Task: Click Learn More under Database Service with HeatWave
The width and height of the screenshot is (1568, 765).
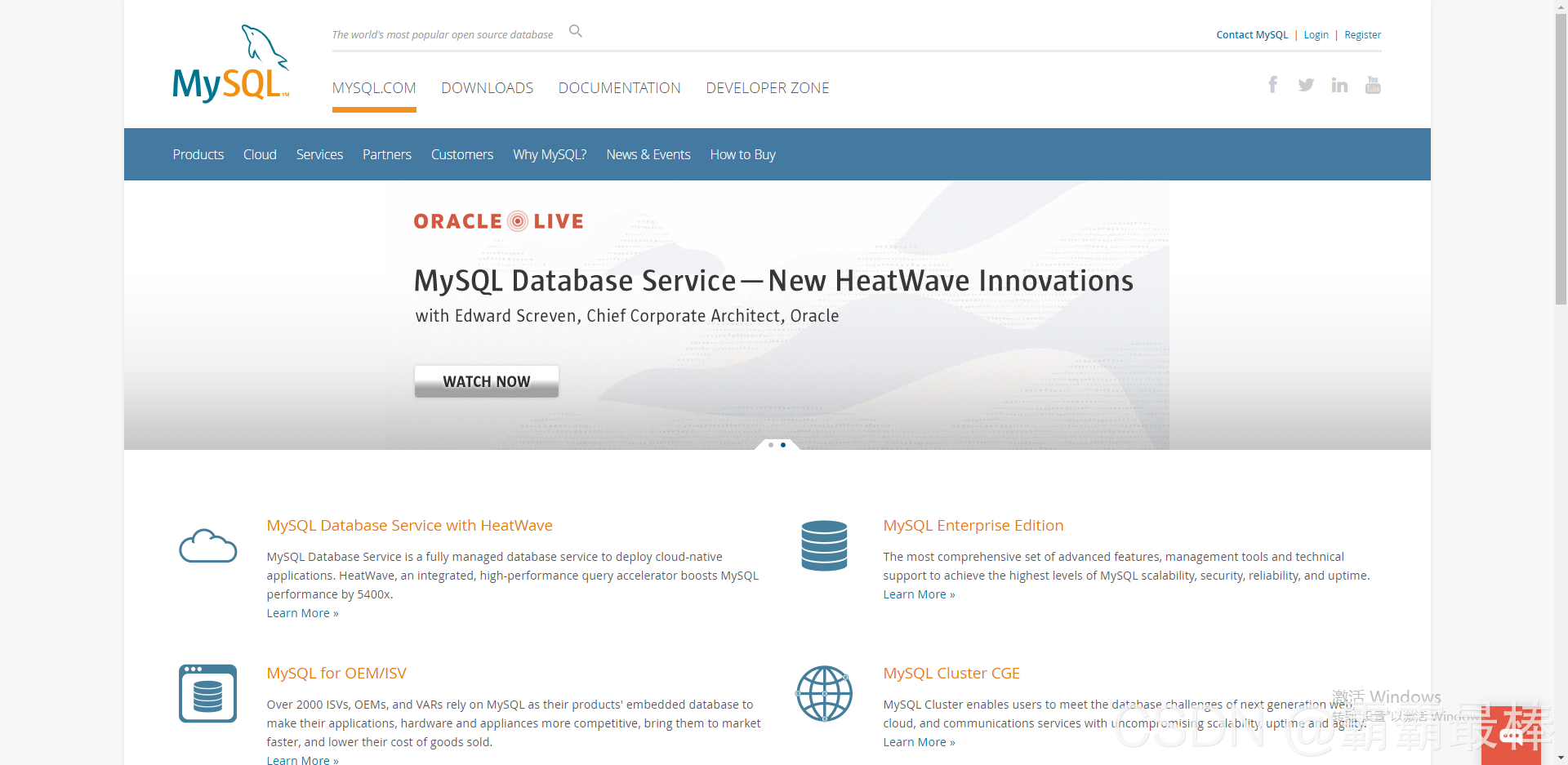Action: coord(302,613)
